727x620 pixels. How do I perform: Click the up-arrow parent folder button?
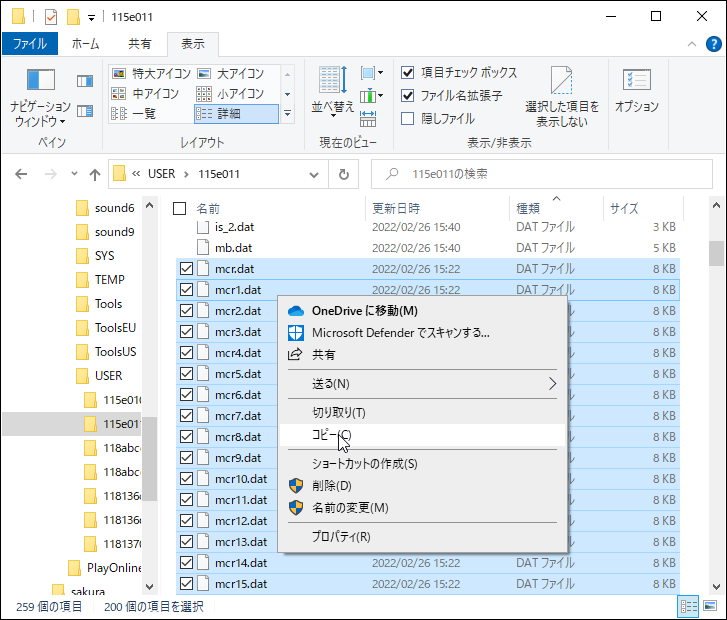point(95,174)
